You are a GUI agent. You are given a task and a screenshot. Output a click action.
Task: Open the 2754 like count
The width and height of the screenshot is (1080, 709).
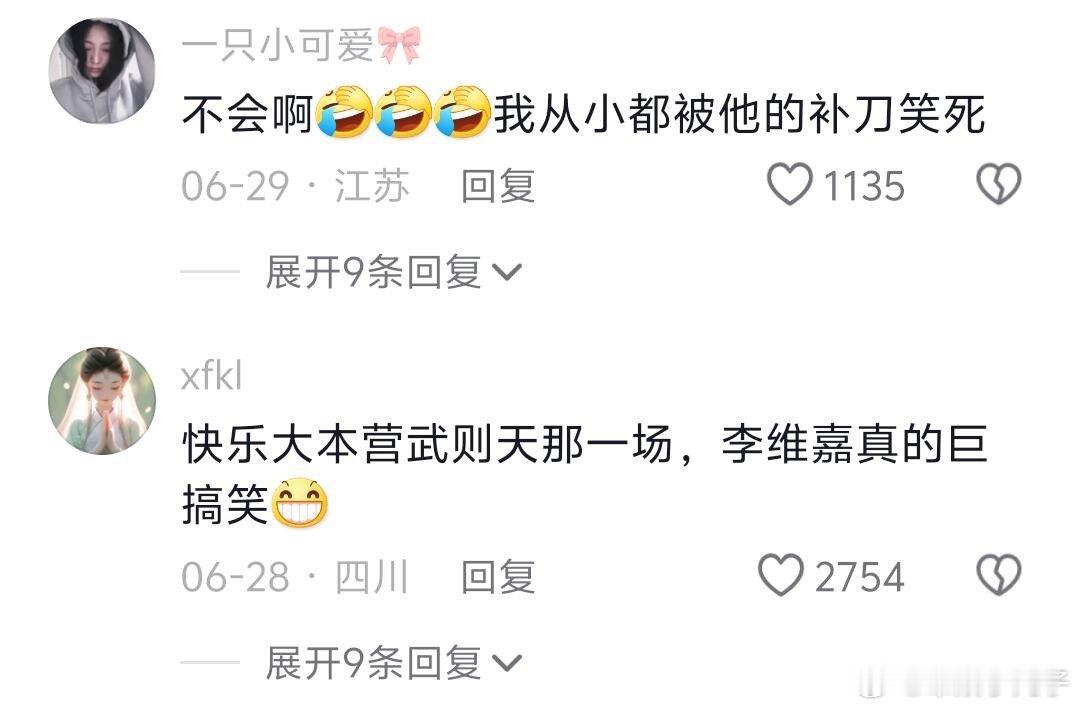point(859,577)
